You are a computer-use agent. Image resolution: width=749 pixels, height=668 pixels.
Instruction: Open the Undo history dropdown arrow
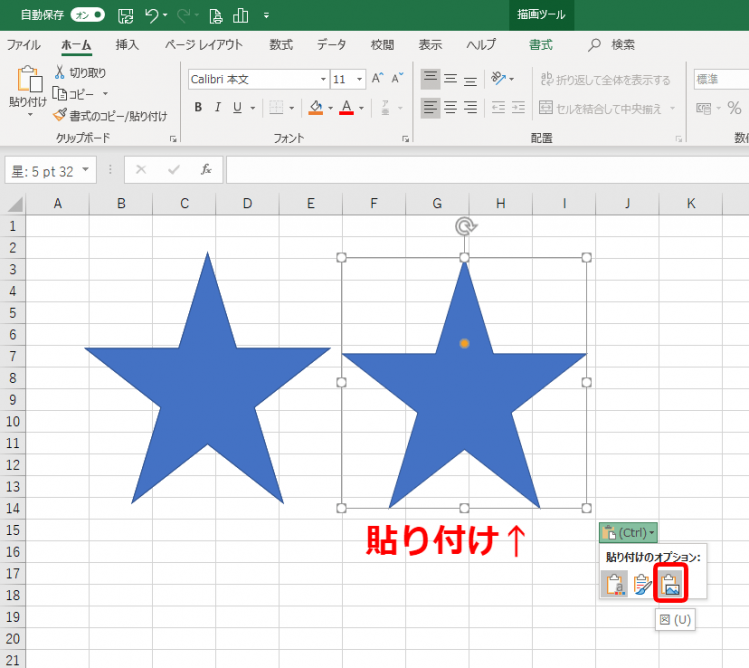coord(165,16)
